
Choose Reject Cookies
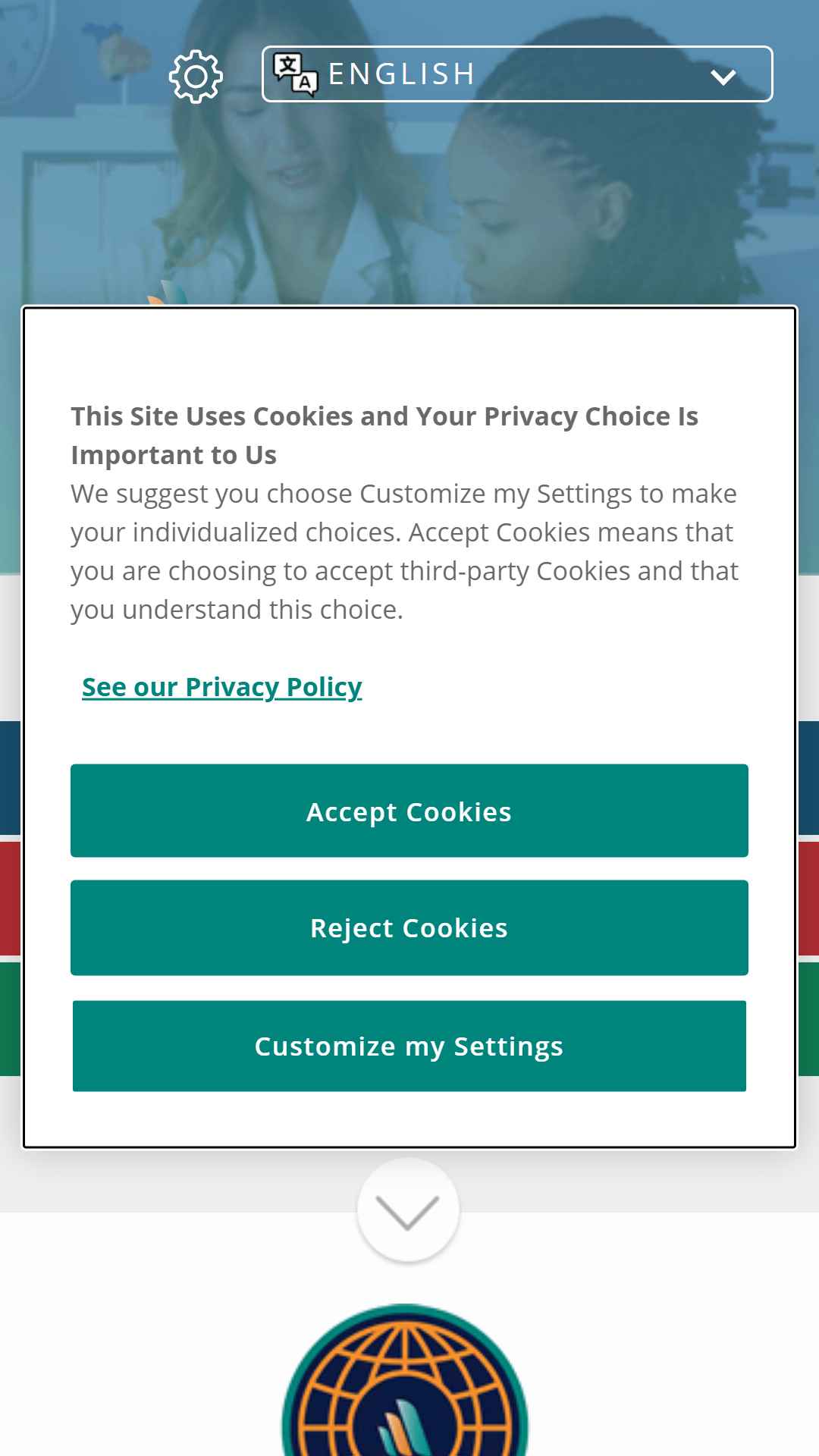(x=409, y=927)
